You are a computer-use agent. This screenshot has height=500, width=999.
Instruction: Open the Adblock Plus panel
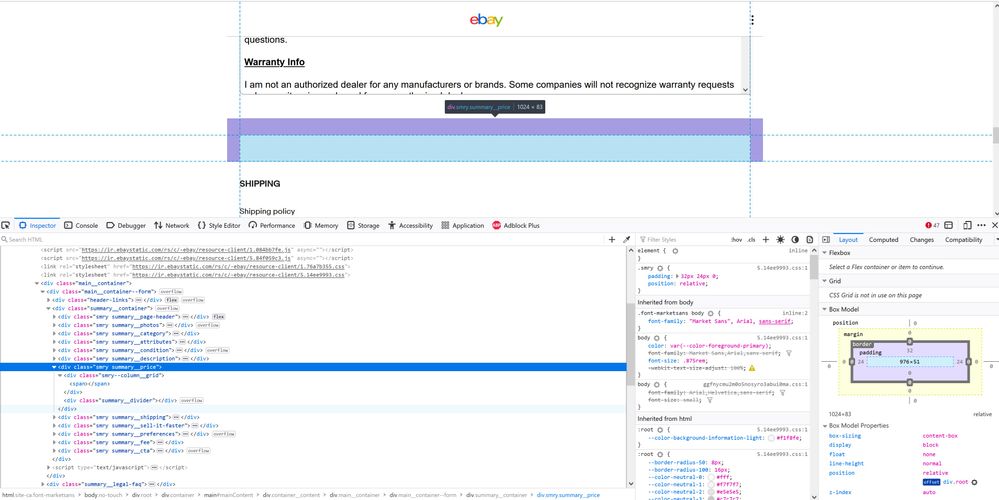point(515,225)
